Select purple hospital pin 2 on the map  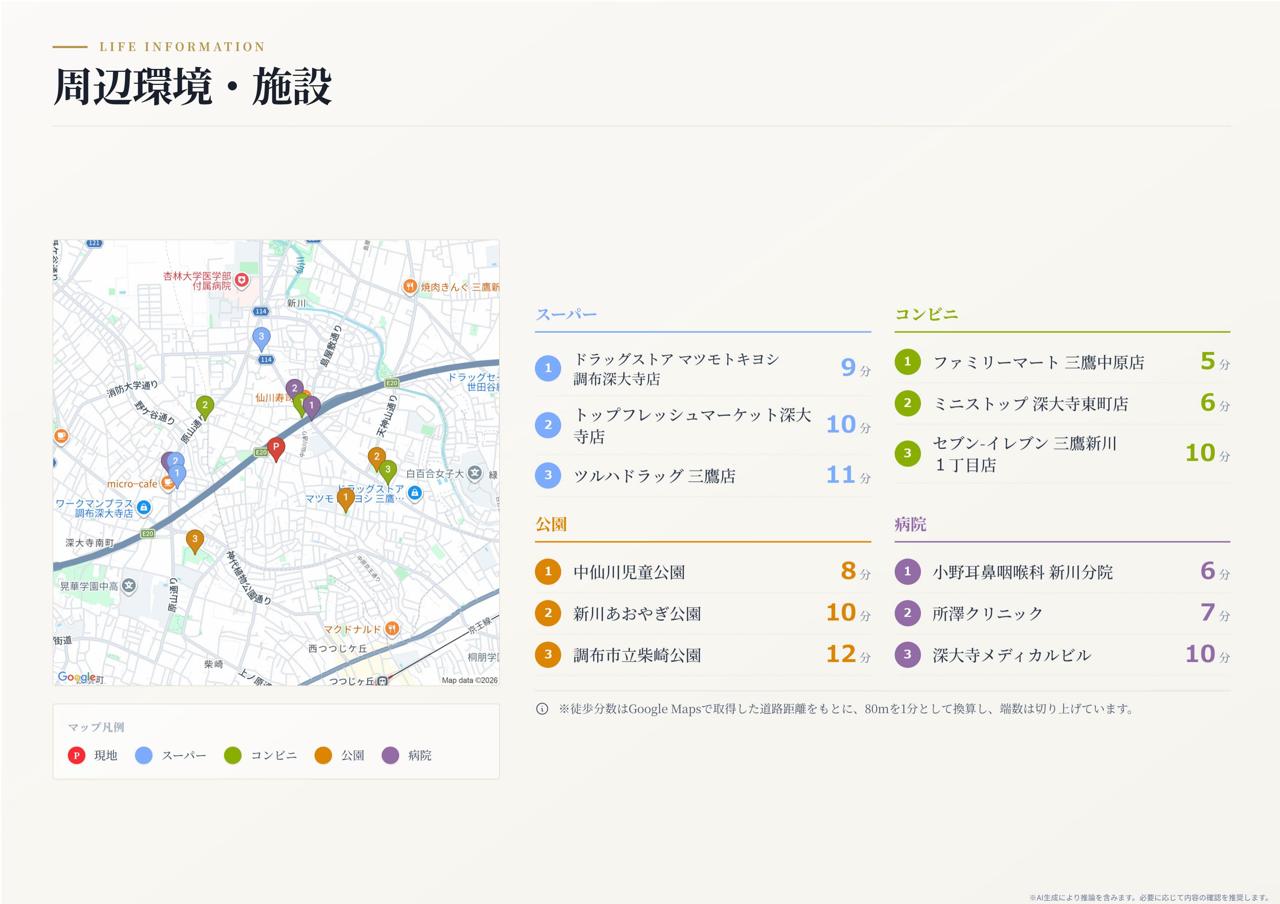click(x=294, y=390)
